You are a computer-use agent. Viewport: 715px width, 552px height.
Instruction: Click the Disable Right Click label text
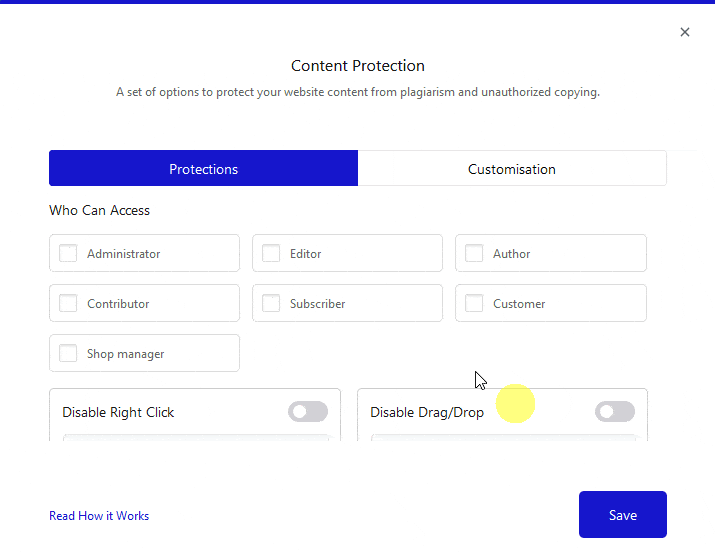coord(118,412)
